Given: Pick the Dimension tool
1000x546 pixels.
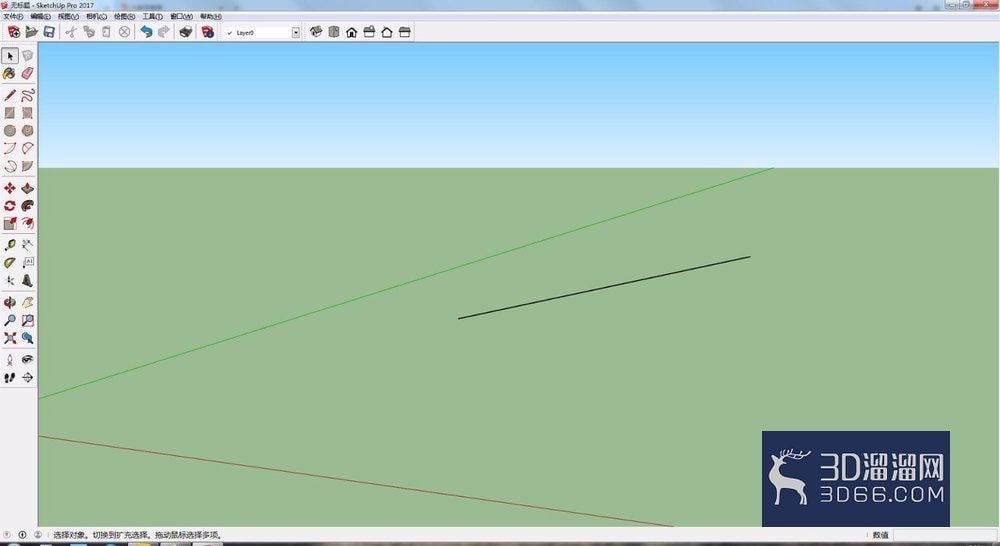Looking at the screenshot, I should pos(27,245).
